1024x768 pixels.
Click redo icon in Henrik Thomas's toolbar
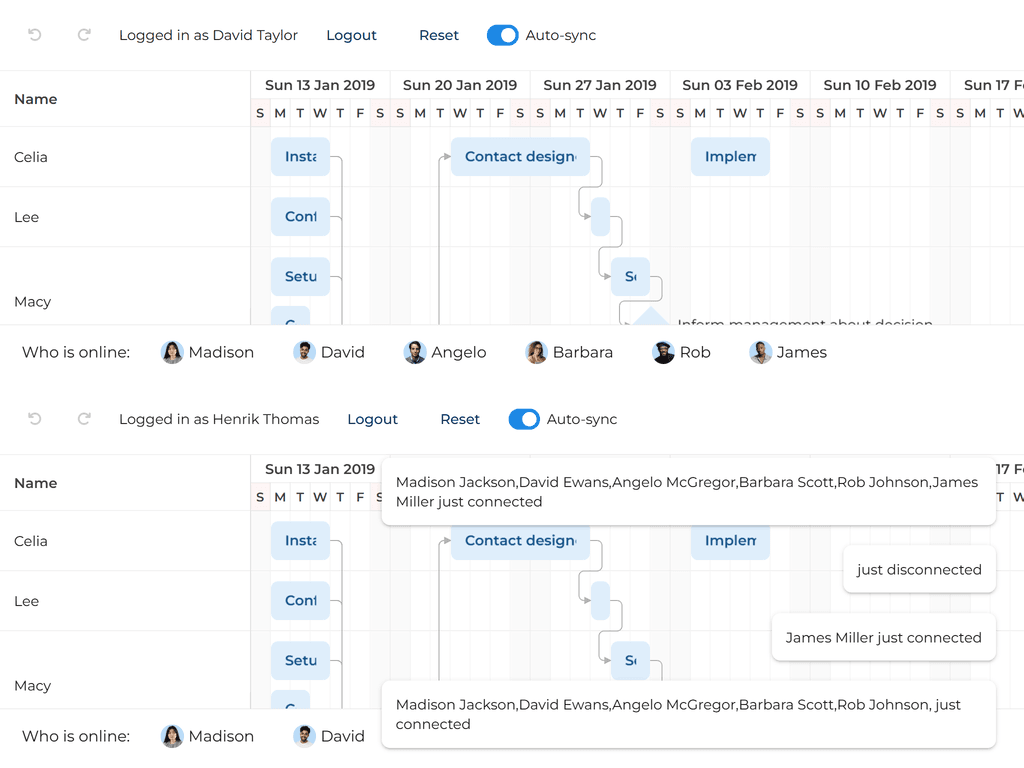coord(84,419)
